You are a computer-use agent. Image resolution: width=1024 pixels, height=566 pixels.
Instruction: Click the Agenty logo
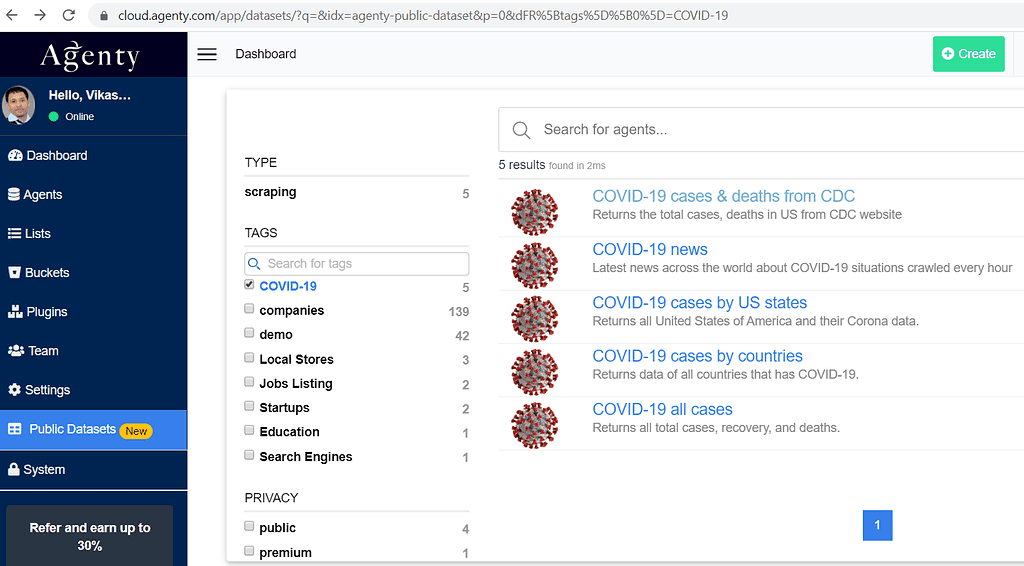(x=90, y=55)
